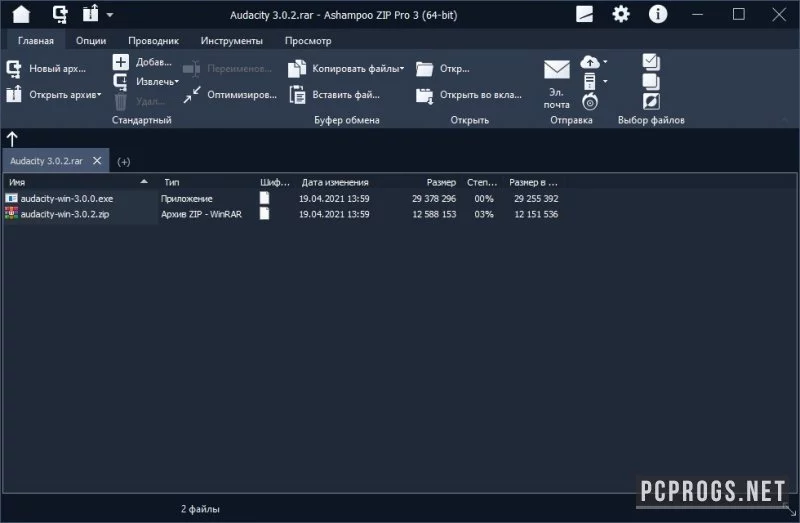Click the cloud upload icon
Screen dimensions: 800x523
[x=590, y=62]
